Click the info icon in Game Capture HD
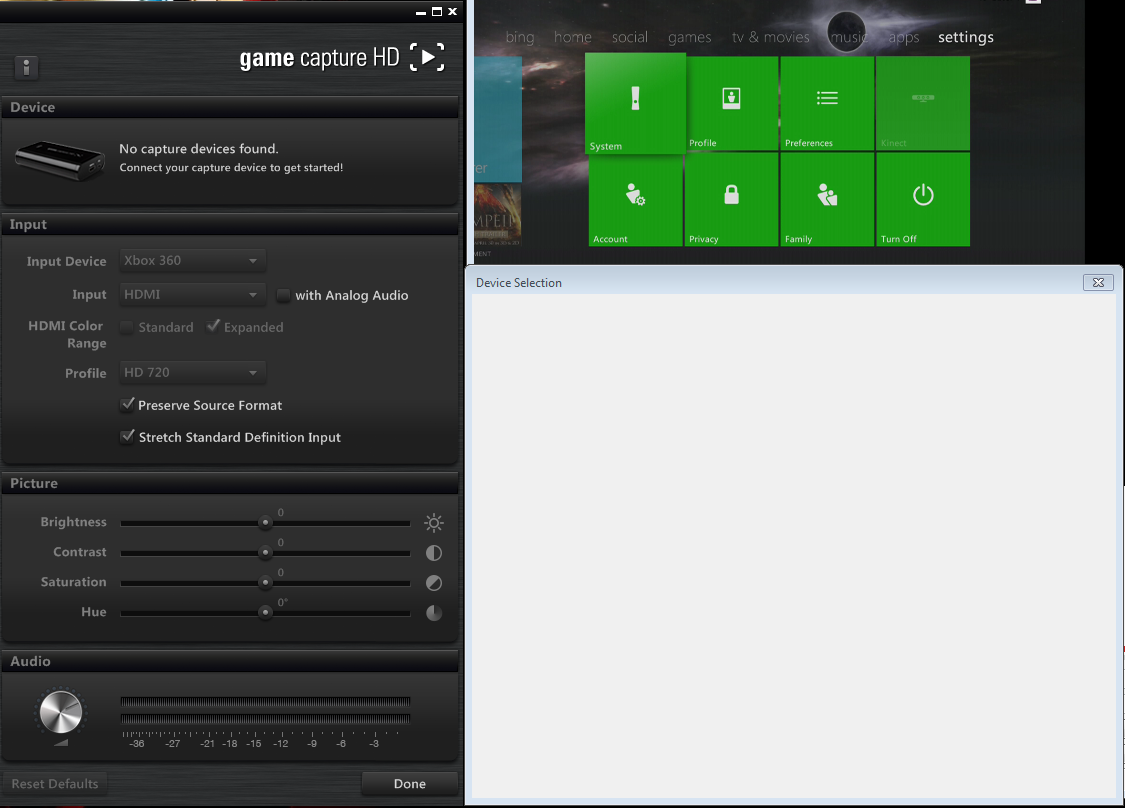Screen dimensions: 1125x808 (x=27, y=67)
